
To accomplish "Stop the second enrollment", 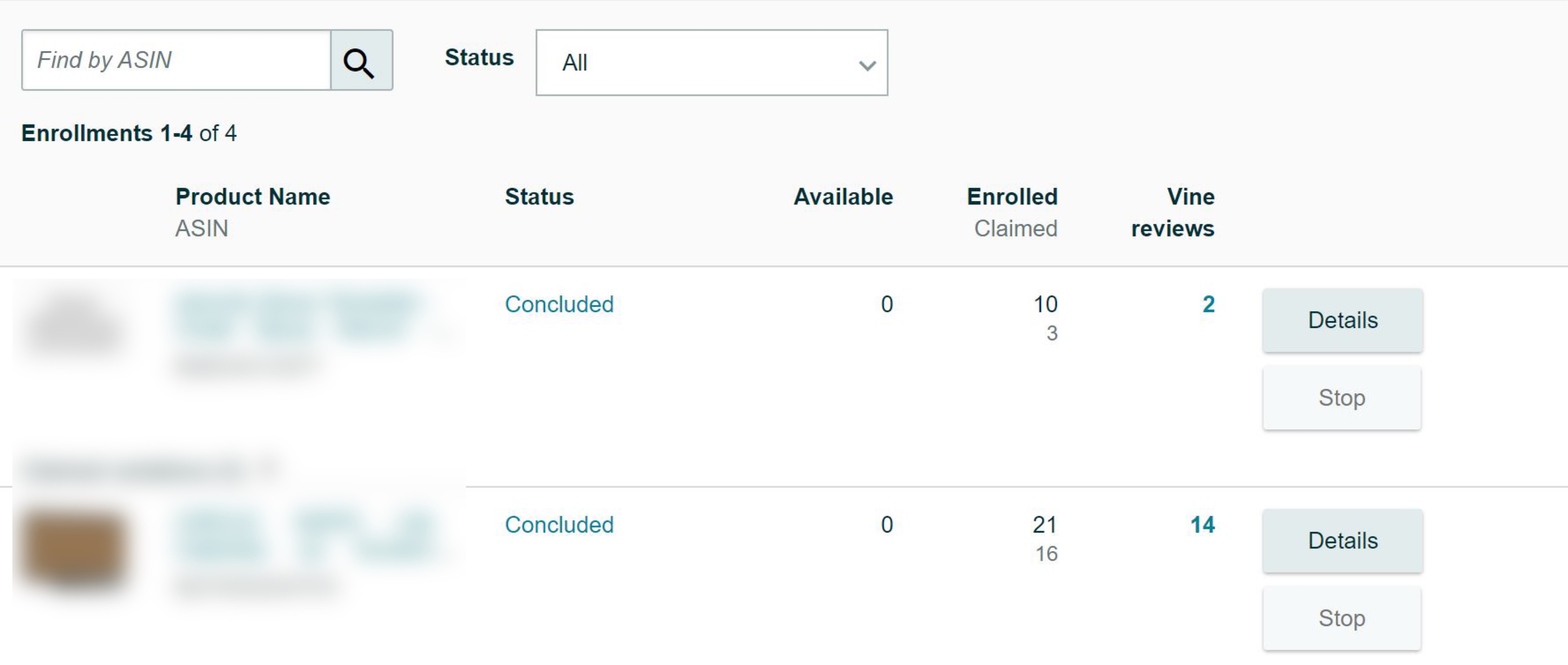I will pos(1342,618).
